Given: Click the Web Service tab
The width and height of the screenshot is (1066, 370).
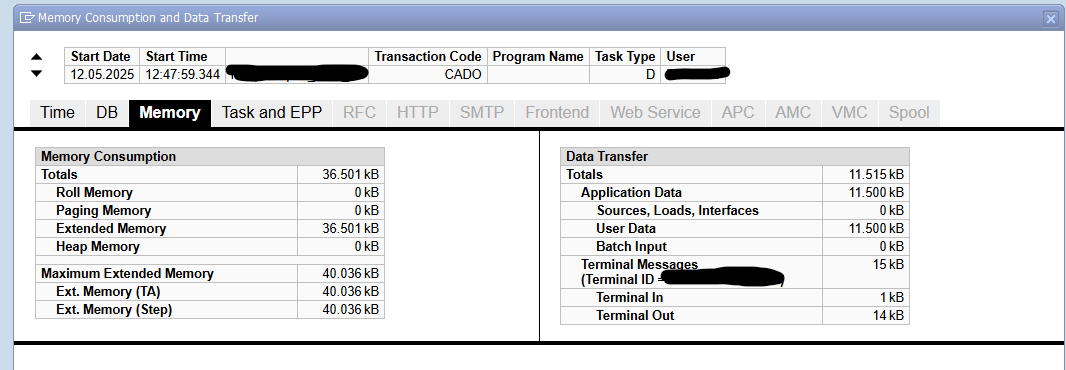Looking at the screenshot, I should click(655, 113).
